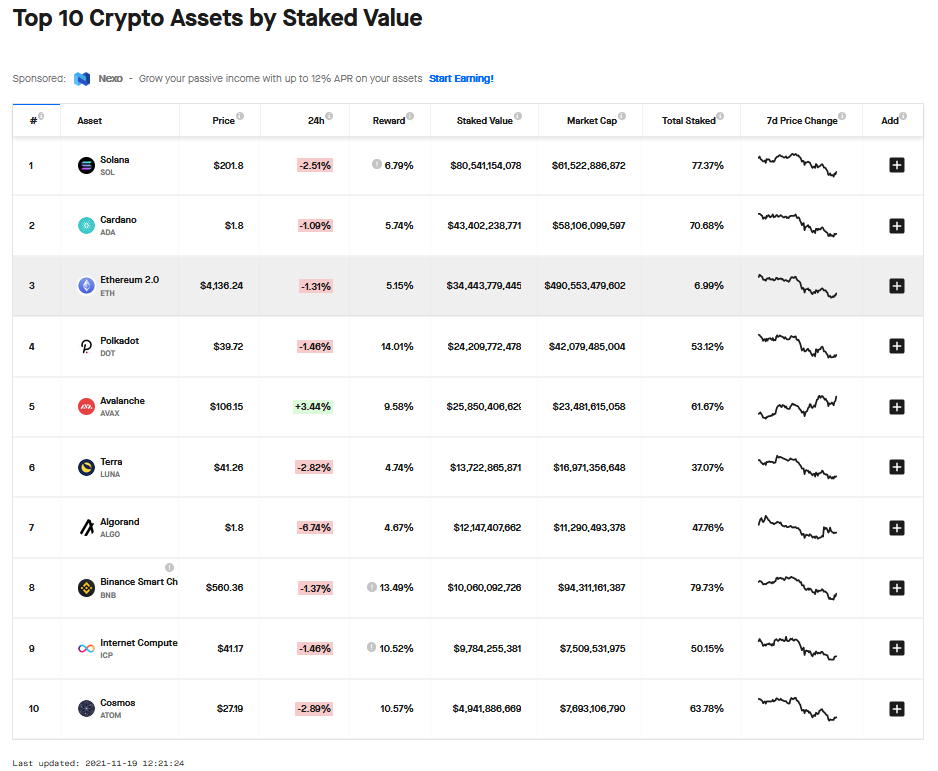Click the Cardano ADA logo icon
The height and width of the screenshot is (771, 938).
click(x=86, y=225)
